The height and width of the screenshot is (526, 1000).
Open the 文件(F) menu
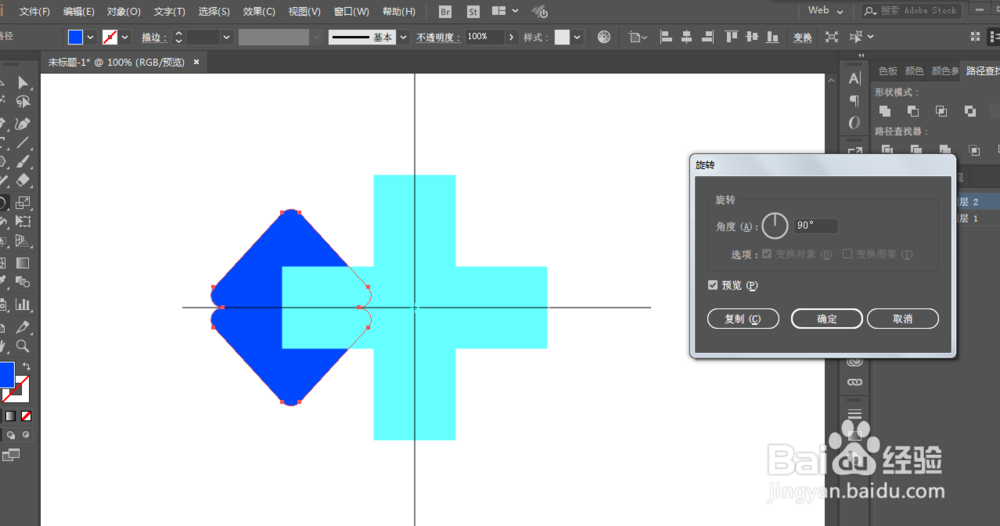tap(34, 11)
